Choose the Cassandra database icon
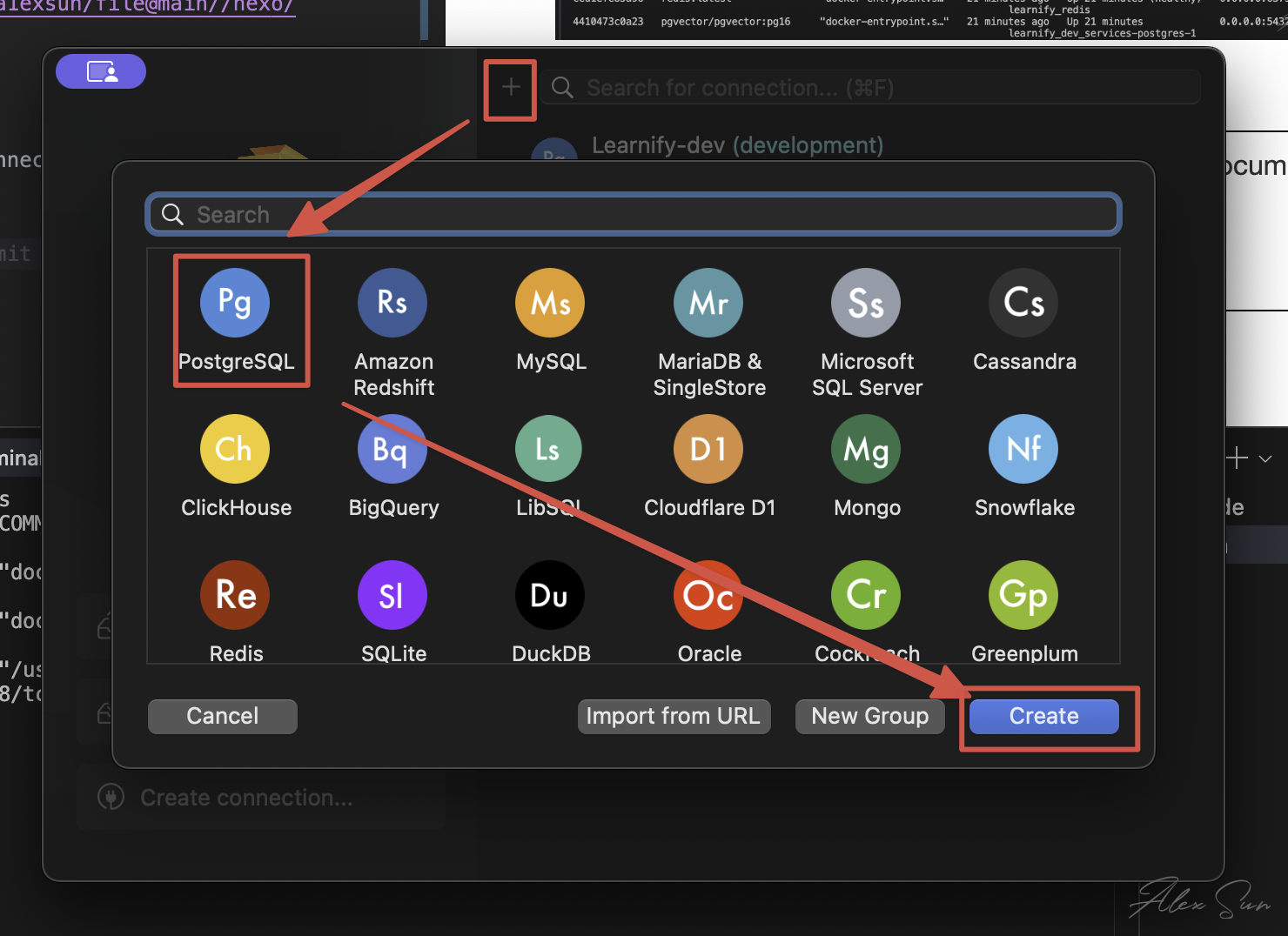1288x936 pixels. (1023, 303)
